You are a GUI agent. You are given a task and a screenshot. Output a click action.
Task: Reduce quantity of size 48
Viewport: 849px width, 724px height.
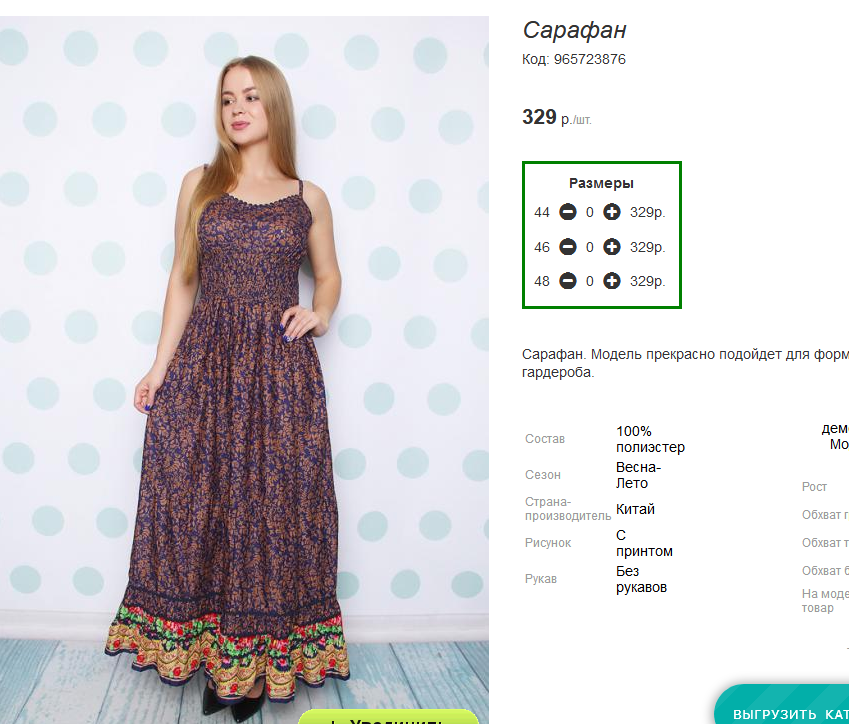click(x=567, y=281)
